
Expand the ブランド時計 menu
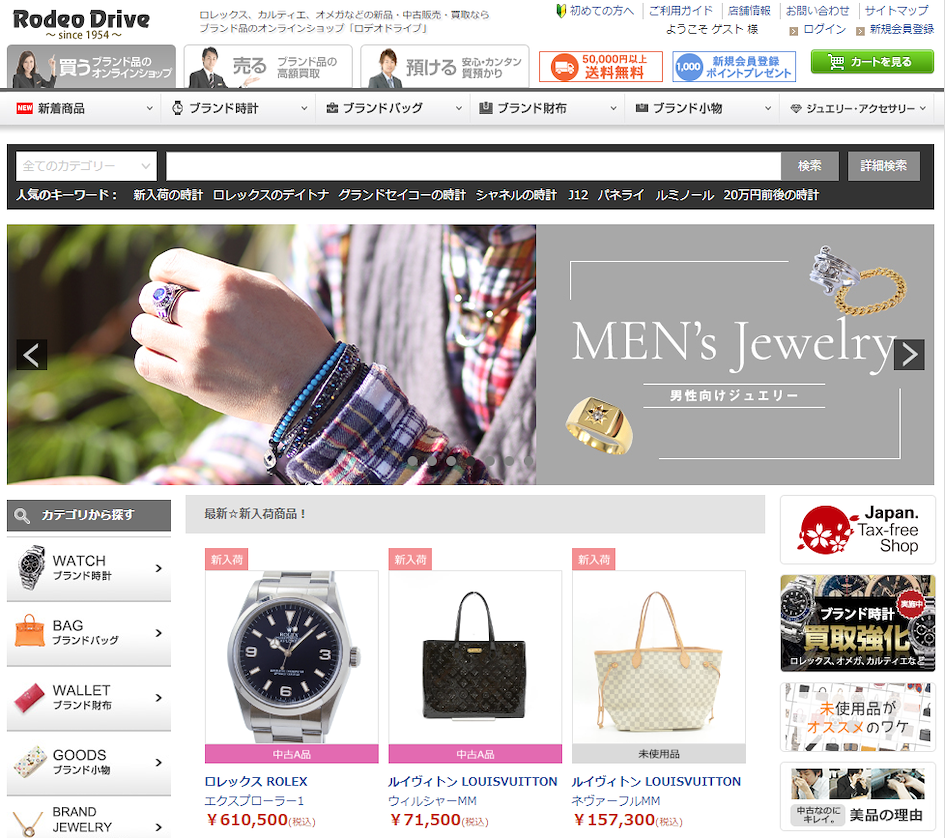[239, 109]
